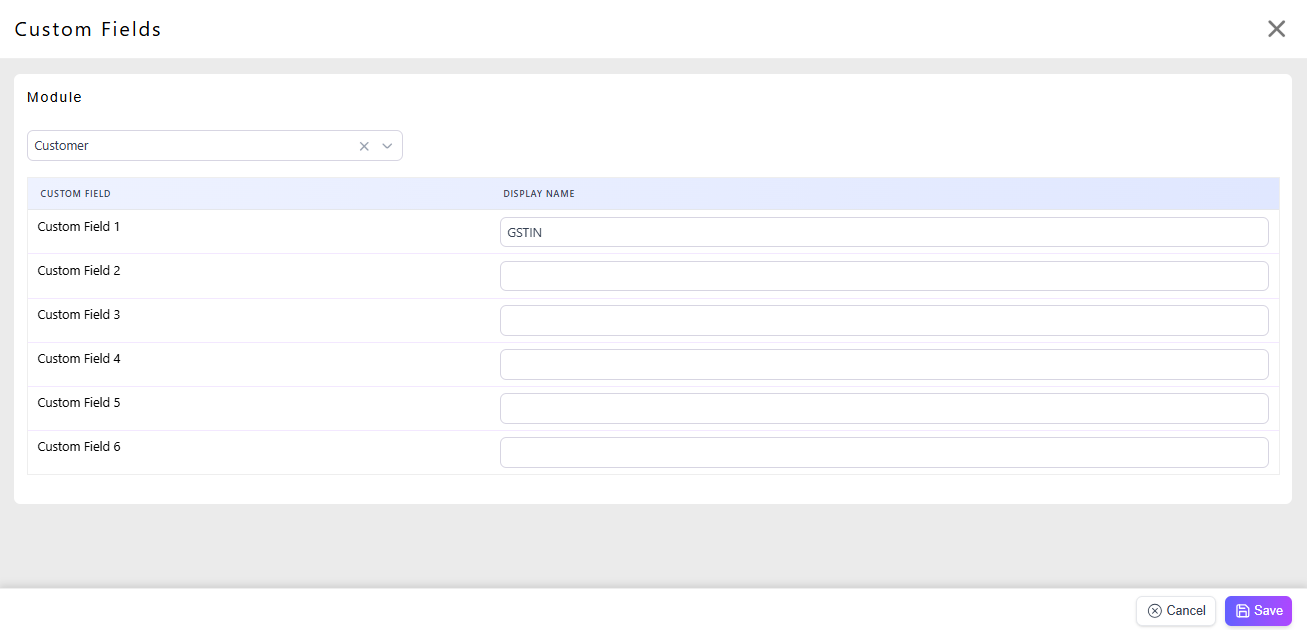The height and width of the screenshot is (630, 1307).
Task: Expand the Module dropdown chevron
Action: click(x=388, y=146)
